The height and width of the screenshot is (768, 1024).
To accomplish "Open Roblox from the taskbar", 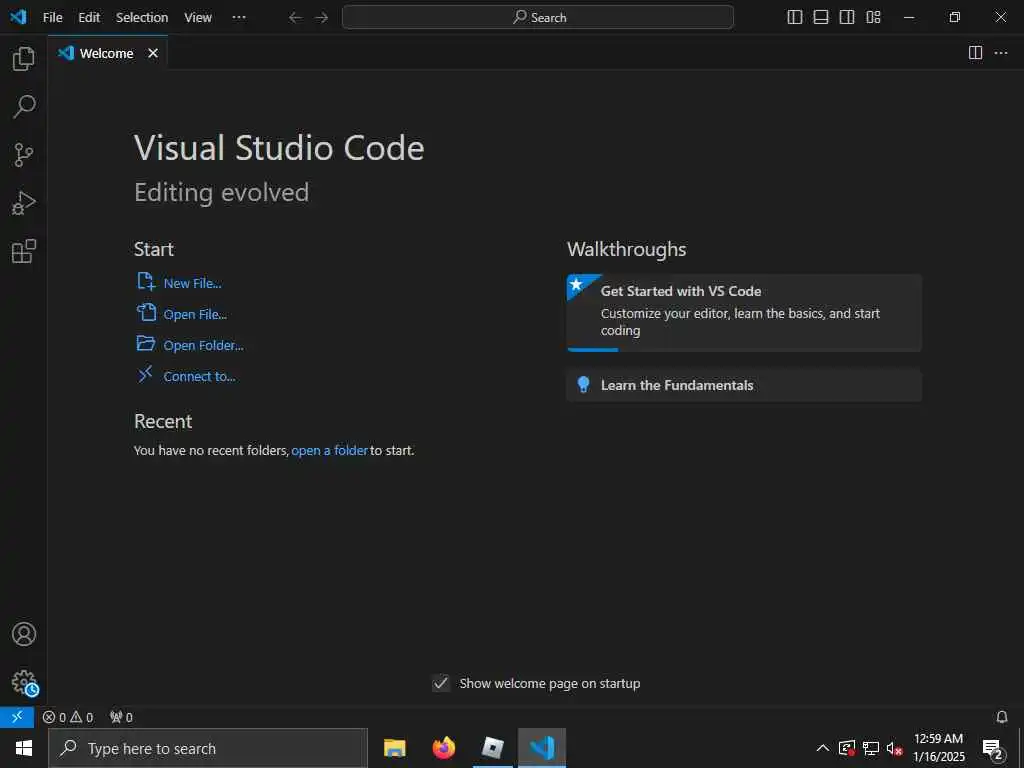I will tap(492, 748).
